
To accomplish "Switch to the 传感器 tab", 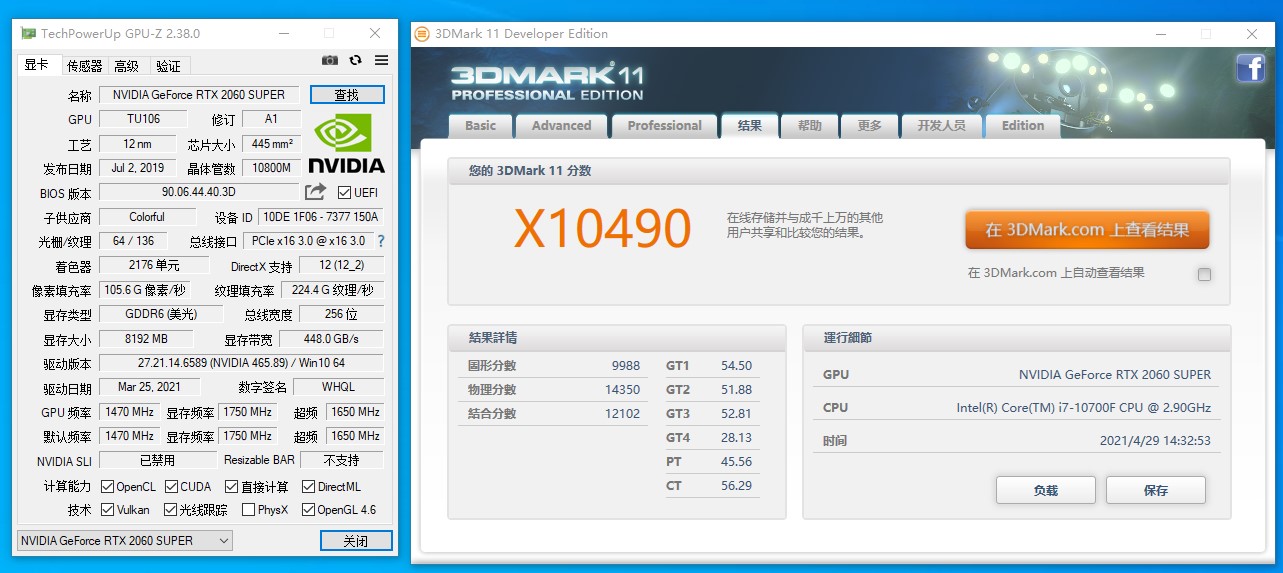I will coord(84,66).
